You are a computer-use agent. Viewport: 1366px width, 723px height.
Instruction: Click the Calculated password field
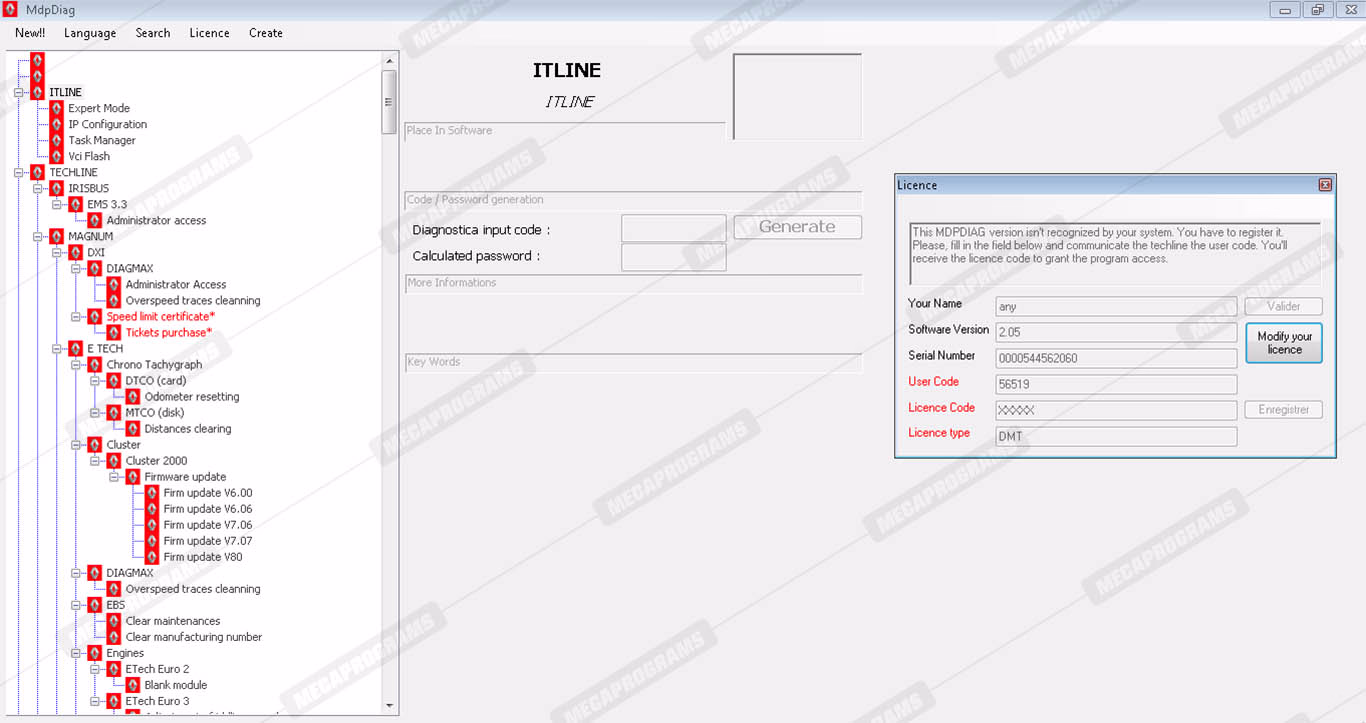tap(674, 257)
